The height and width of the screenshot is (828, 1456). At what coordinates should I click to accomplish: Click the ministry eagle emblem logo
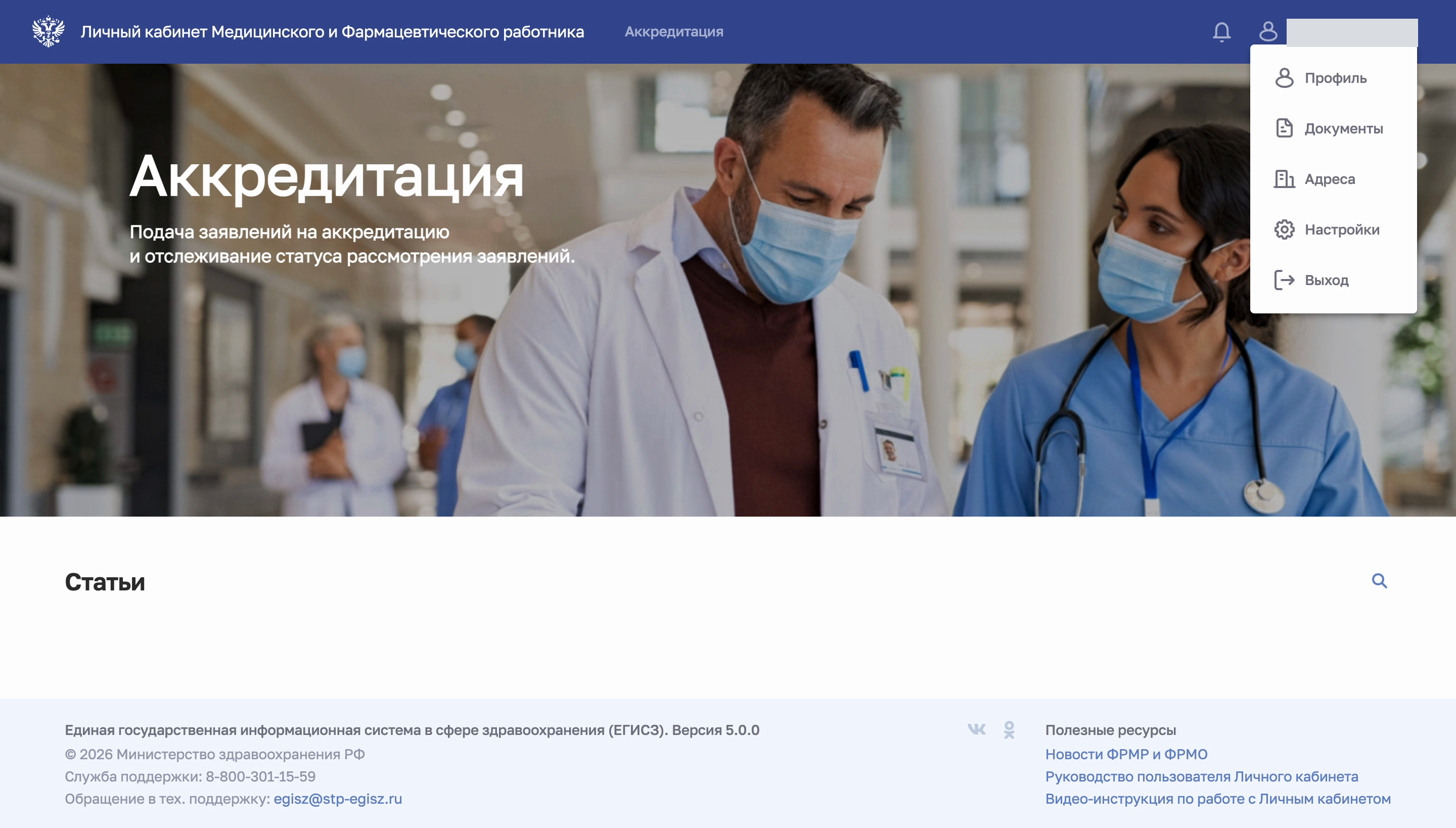point(49,31)
